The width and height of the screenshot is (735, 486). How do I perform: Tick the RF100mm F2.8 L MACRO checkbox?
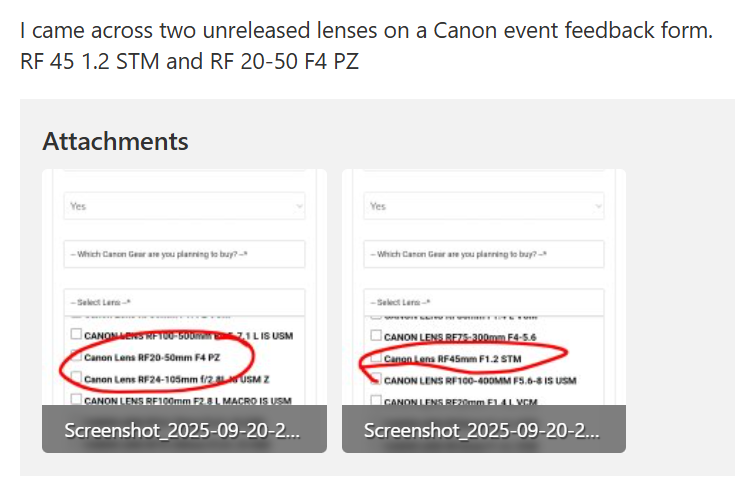(x=76, y=399)
